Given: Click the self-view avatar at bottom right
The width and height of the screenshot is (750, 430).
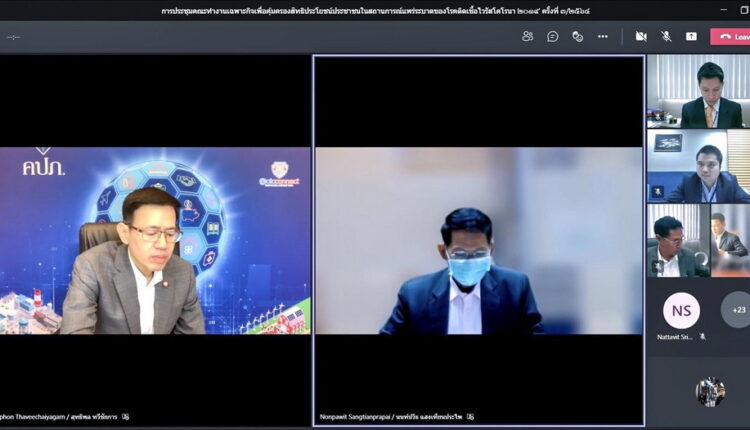Looking at the screenshot, I should (x=710, y=391).
